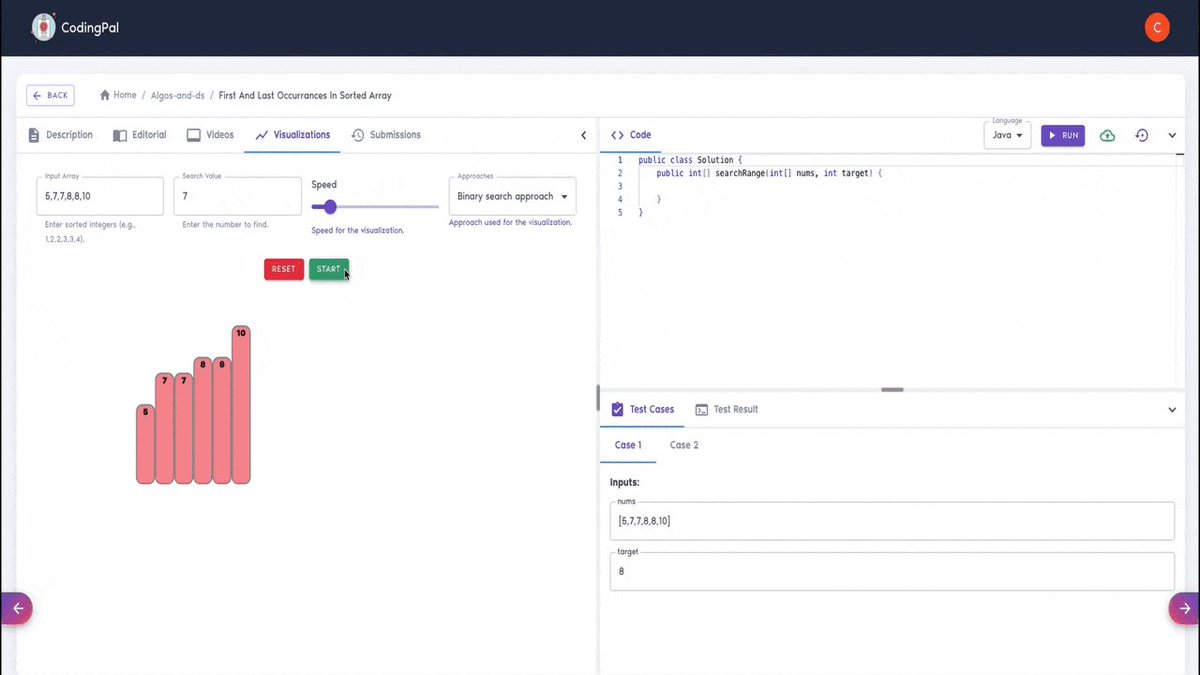Select the Case 2 tab
This screenshot has height=675, width=1200.
[684, 445]
